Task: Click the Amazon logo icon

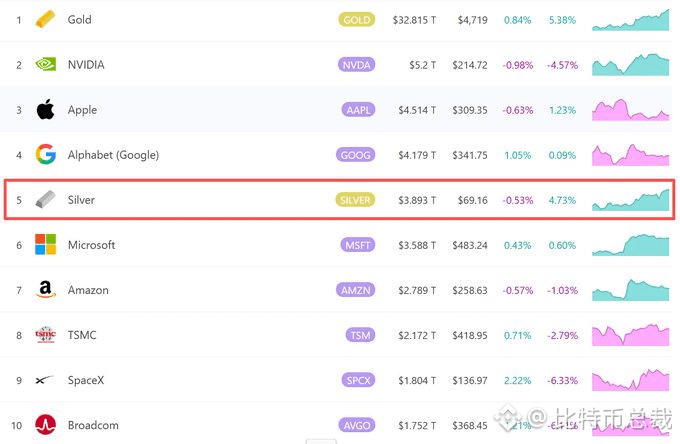Action: (46, 290)
